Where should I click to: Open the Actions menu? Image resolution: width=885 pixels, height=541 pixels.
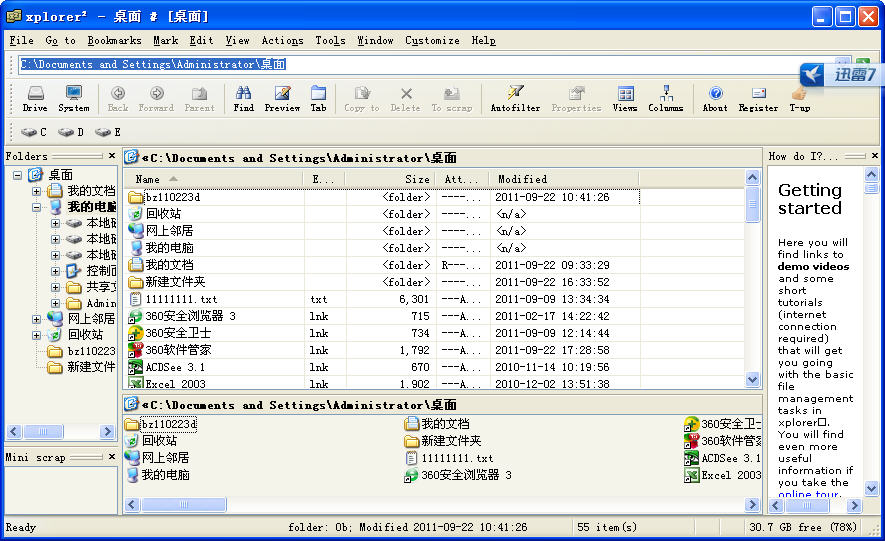click(x=282, y=41)
